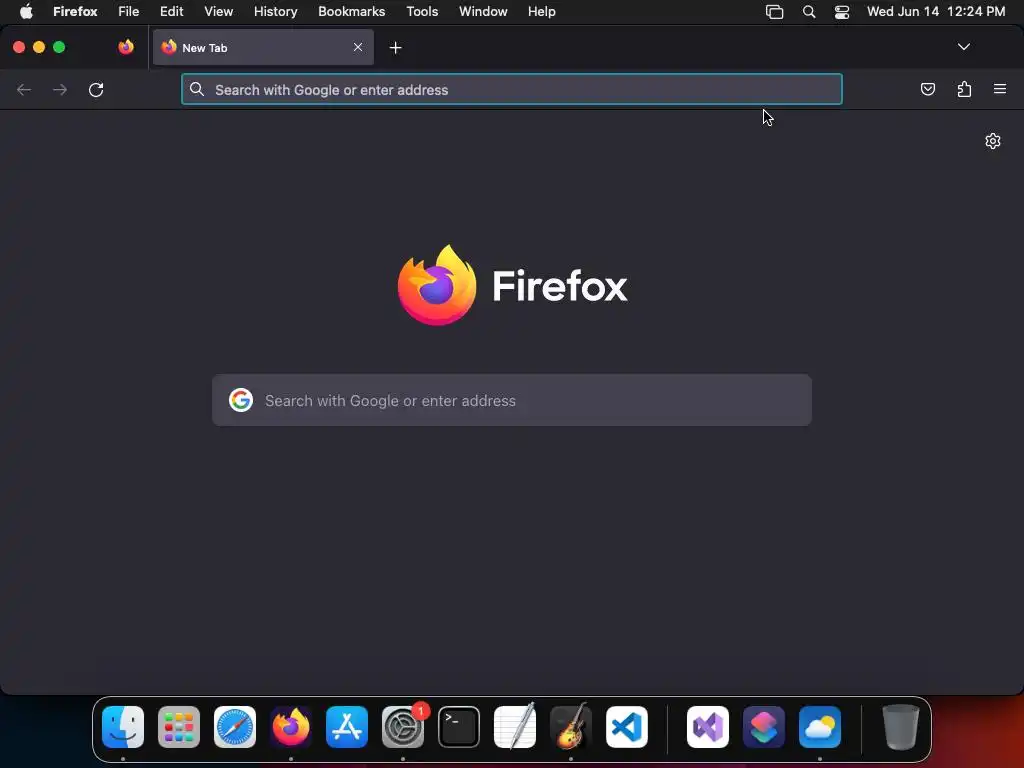This screenshot has width=1024, height=768.
Task: Go forward with the forward arrow
Action: [x=60, y=89]
